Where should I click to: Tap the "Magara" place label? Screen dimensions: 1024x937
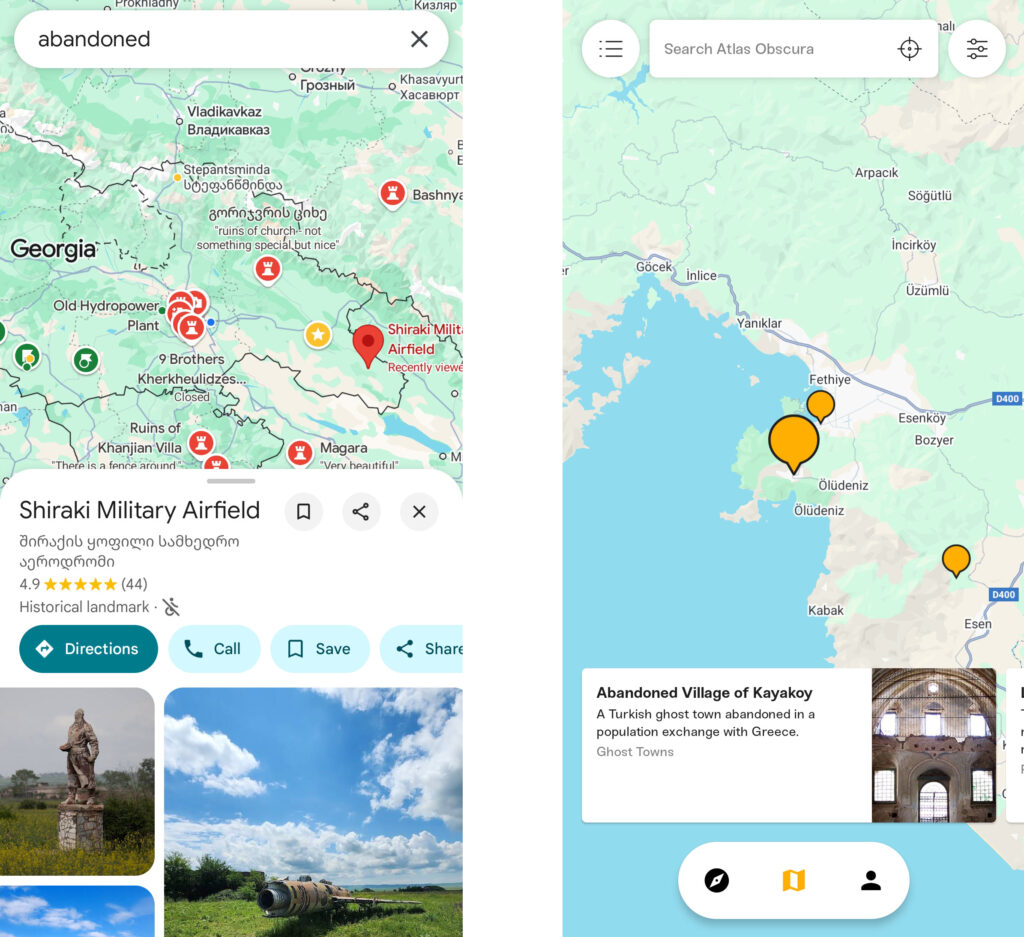coord(344,448)
